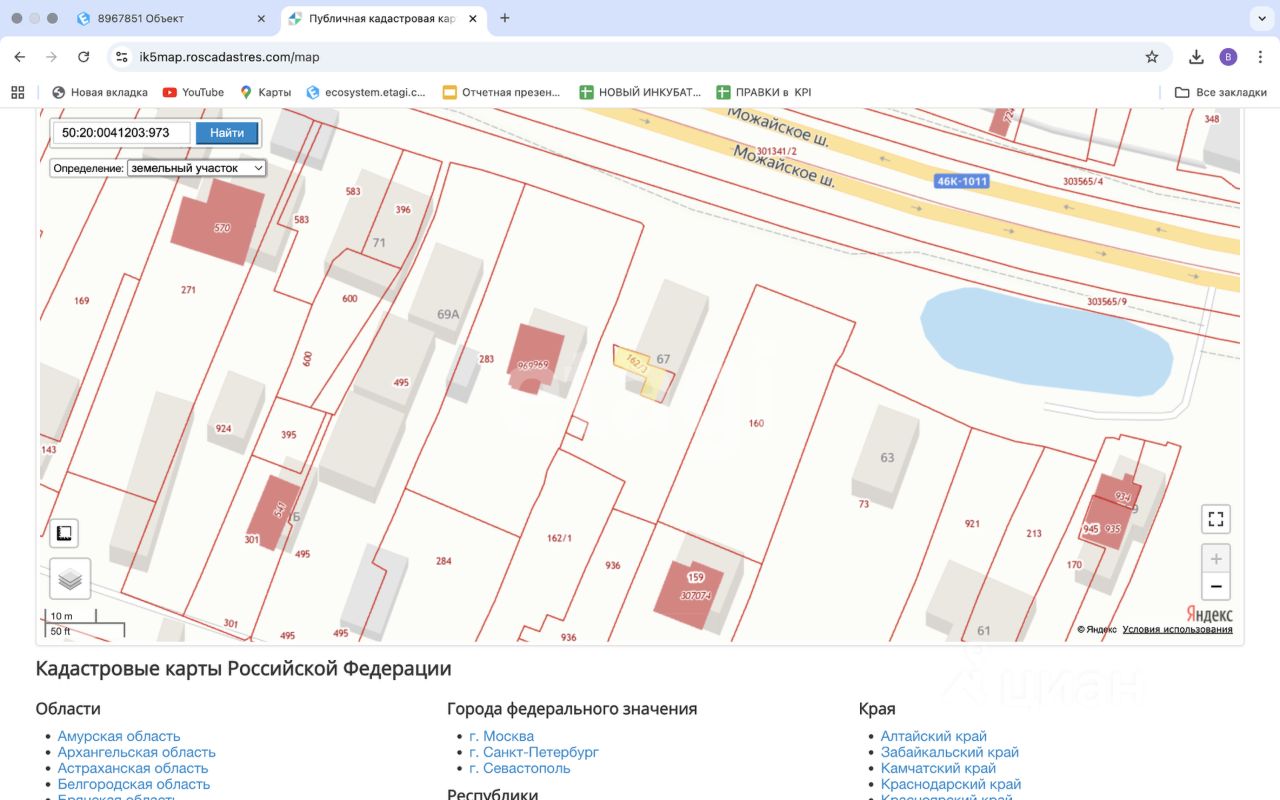
Task: Select the highlighted yellow parcel 162/3
Action: click(641, 367)
